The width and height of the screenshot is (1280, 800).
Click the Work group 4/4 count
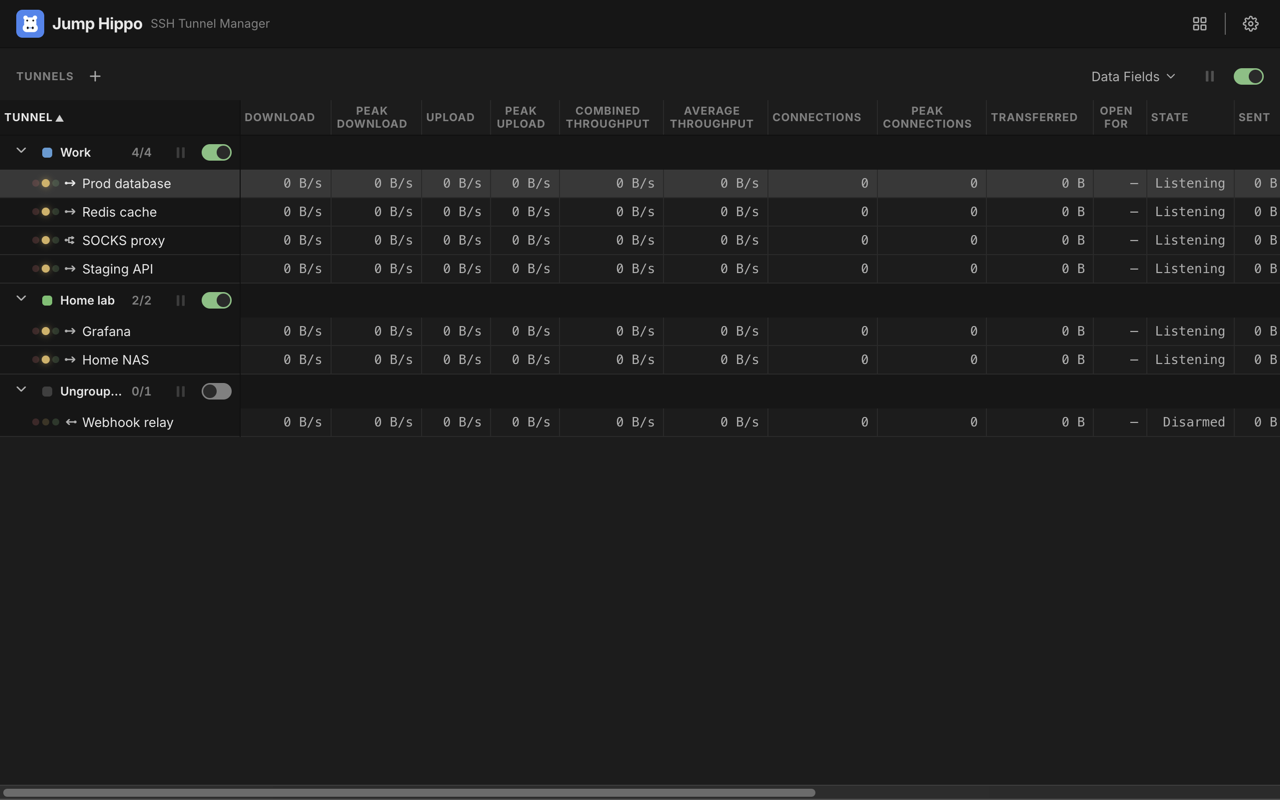click(x=141, y=153)
